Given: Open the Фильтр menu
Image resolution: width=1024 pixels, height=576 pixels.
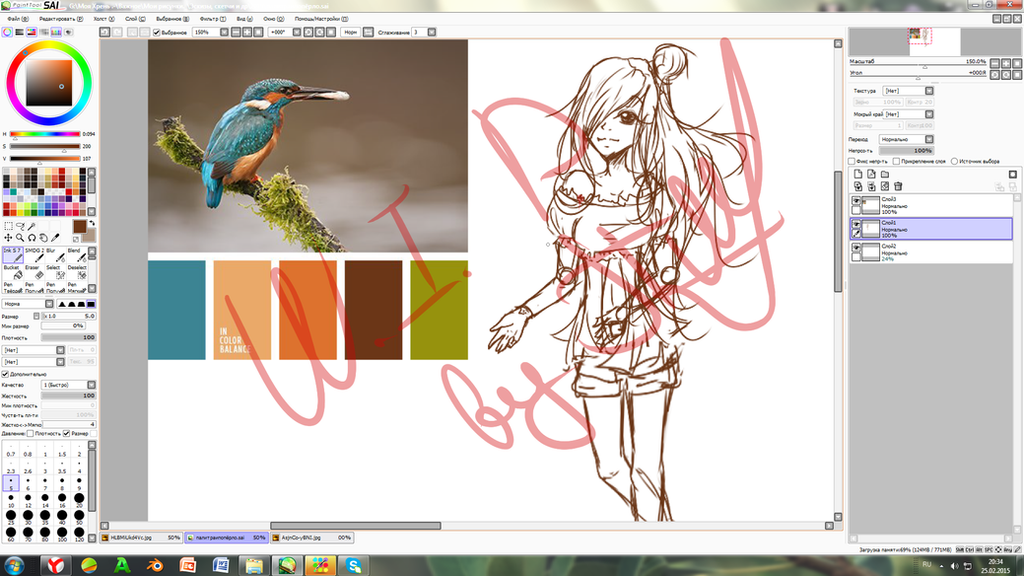Looking at the screenshot, I should 213,19.
